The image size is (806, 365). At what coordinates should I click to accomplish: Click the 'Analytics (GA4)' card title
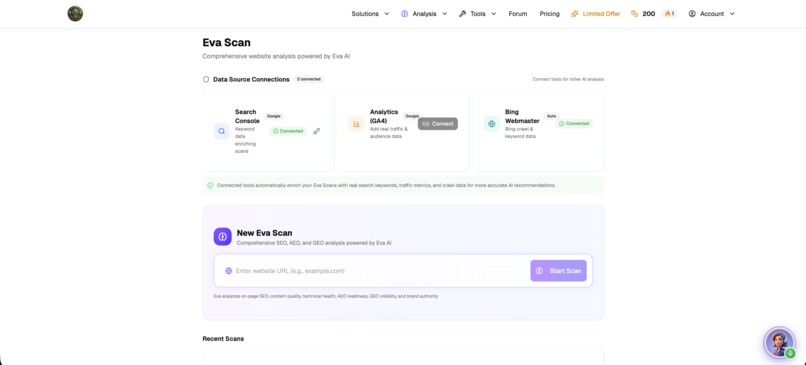point(384,116)
